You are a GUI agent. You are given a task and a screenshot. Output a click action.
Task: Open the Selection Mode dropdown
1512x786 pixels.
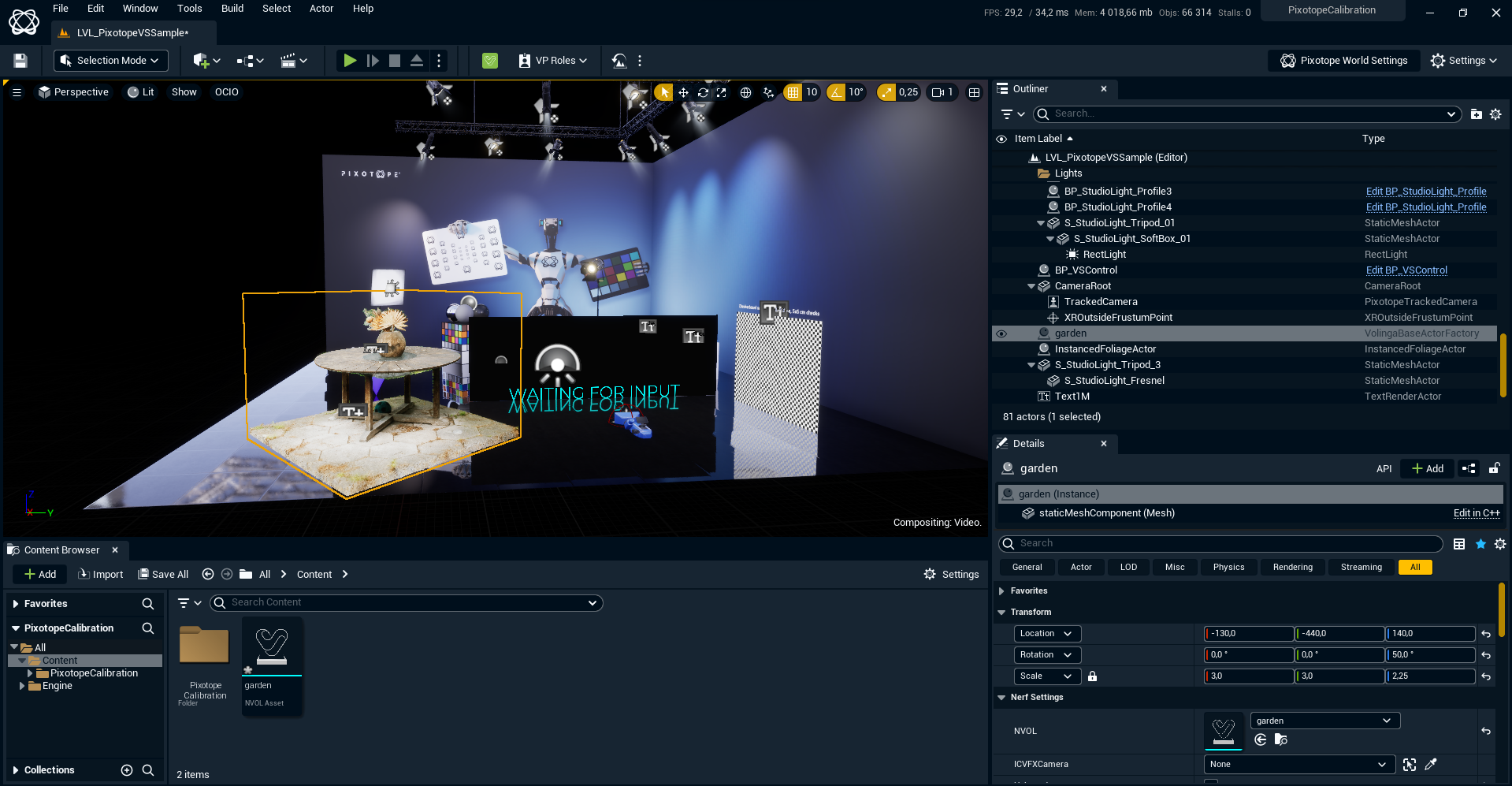click(x=110, y=61)
